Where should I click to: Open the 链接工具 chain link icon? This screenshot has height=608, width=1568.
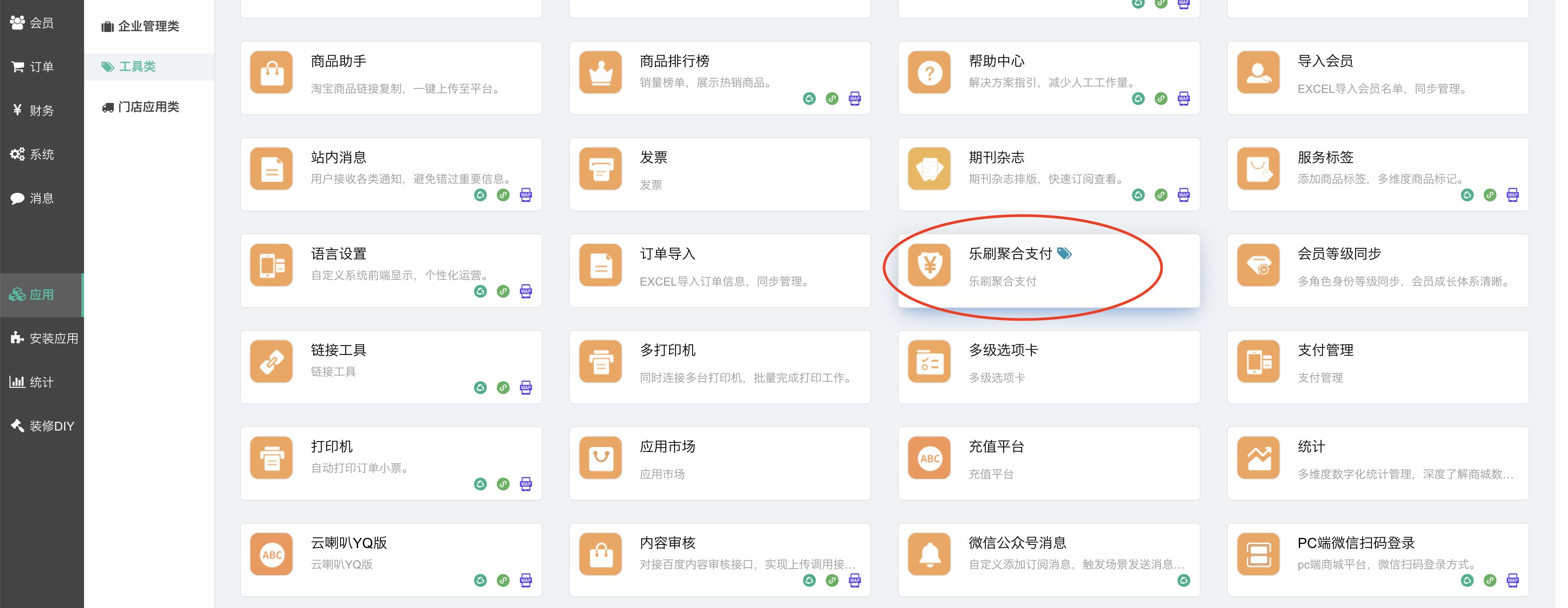pos(271,361)
